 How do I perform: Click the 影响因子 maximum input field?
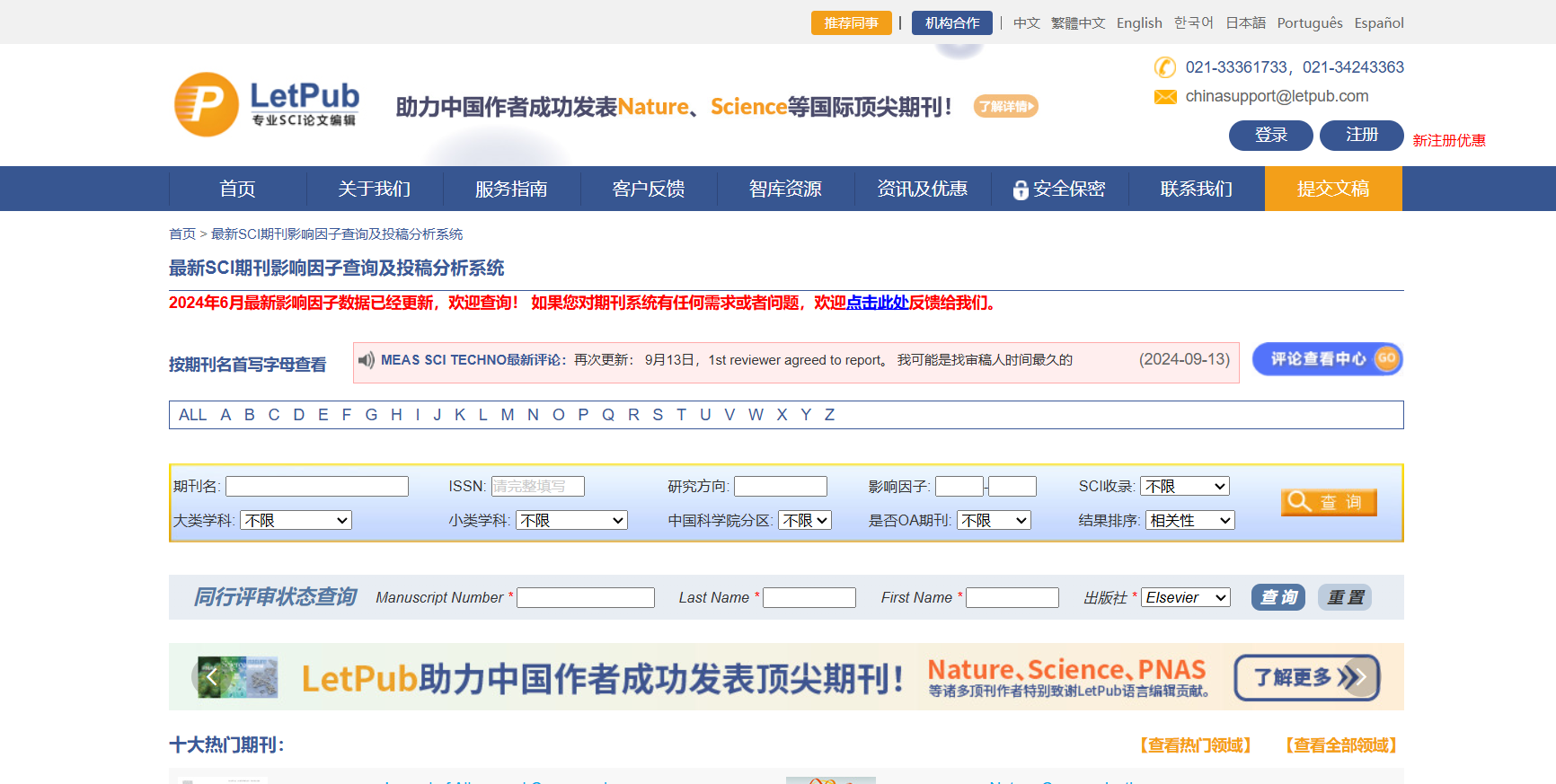coord(1012,486)
